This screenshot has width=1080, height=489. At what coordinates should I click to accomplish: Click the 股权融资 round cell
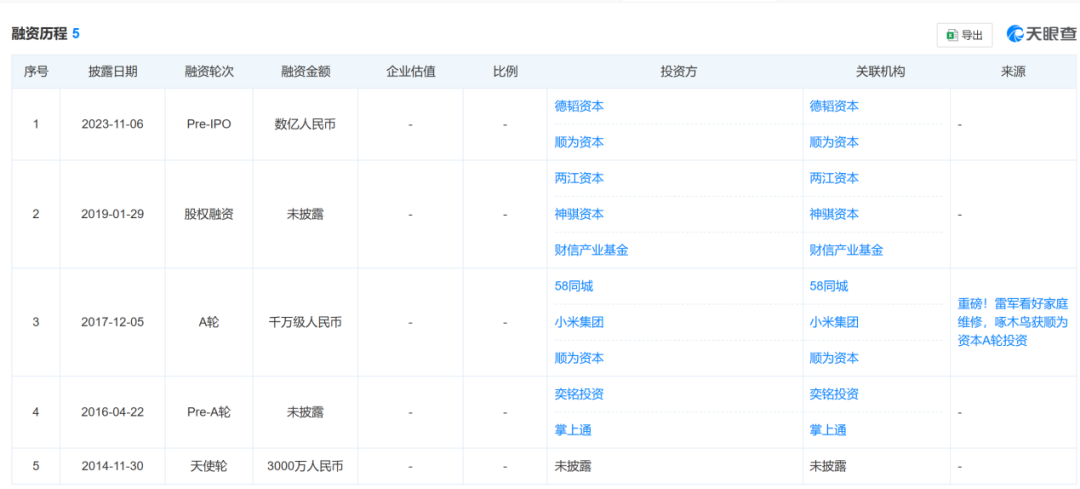pos(209,214)
